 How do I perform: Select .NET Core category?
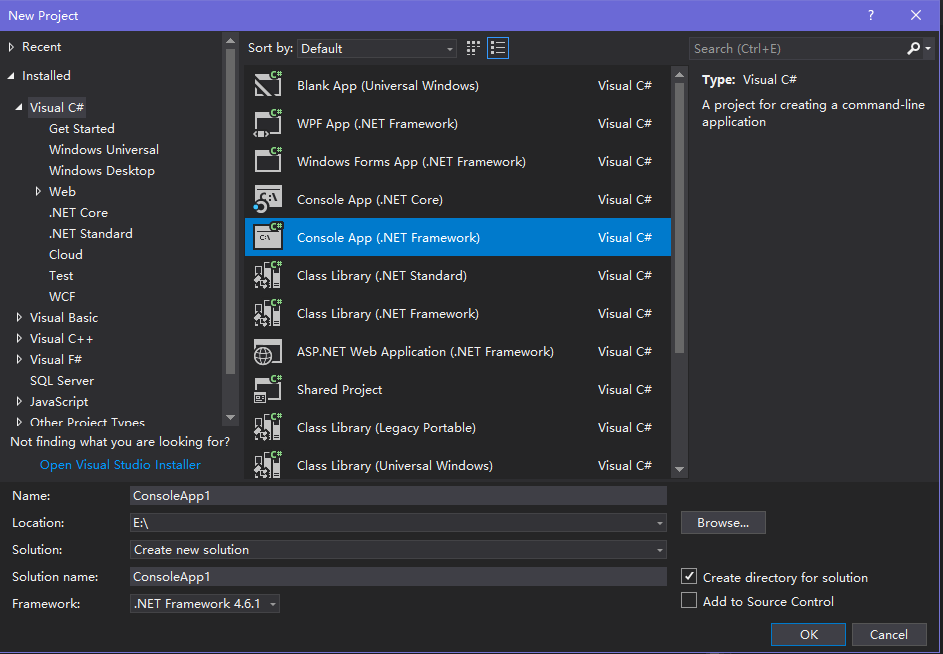78,212
